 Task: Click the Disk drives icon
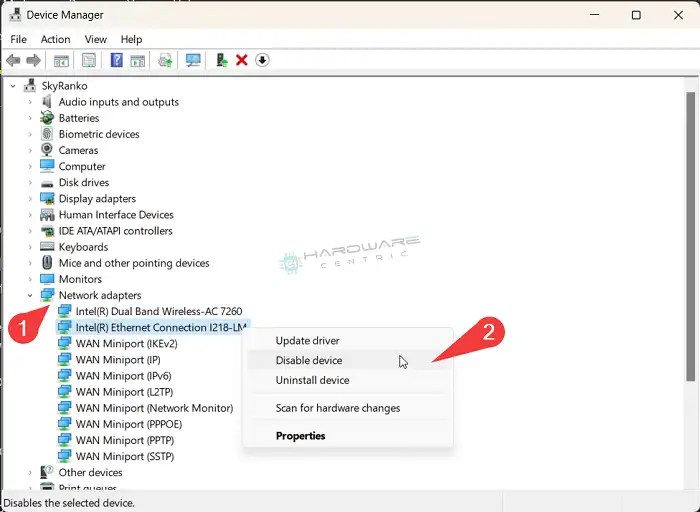(x=47, y=183)
